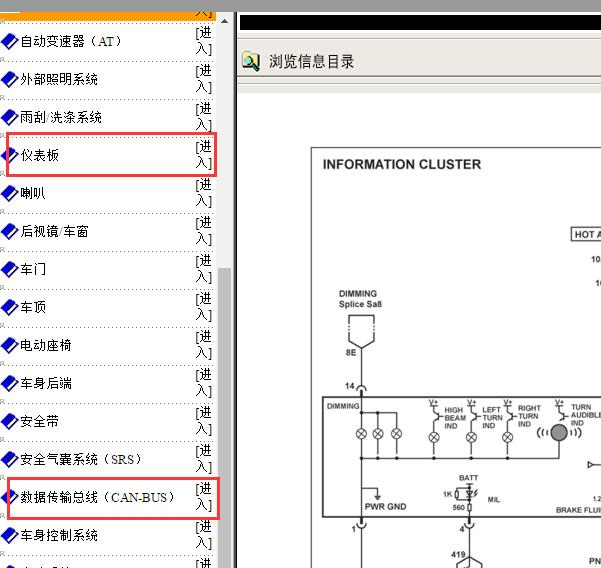Viewport: 601px width, 568px height.
Task: Click the book icon beside 车门
Action: pos(10,269)
